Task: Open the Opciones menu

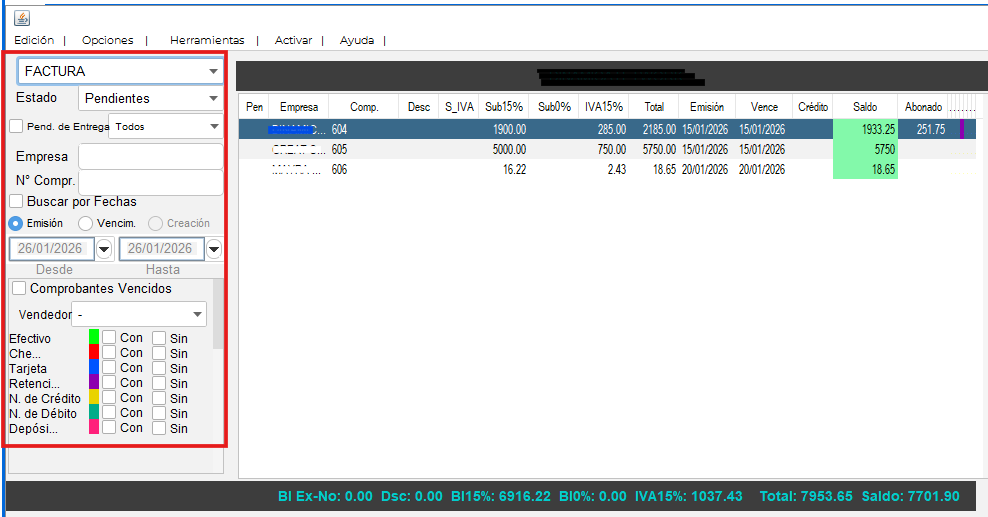Action: (x=107, y=41)
